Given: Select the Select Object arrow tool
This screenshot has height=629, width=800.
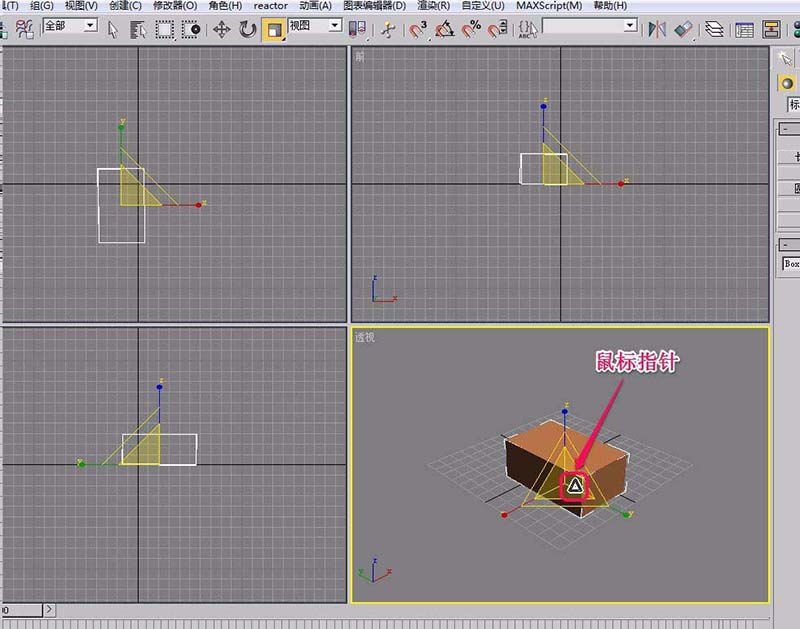Looking at the screenshot, I should pyautogui.click(x=113, y=29).
